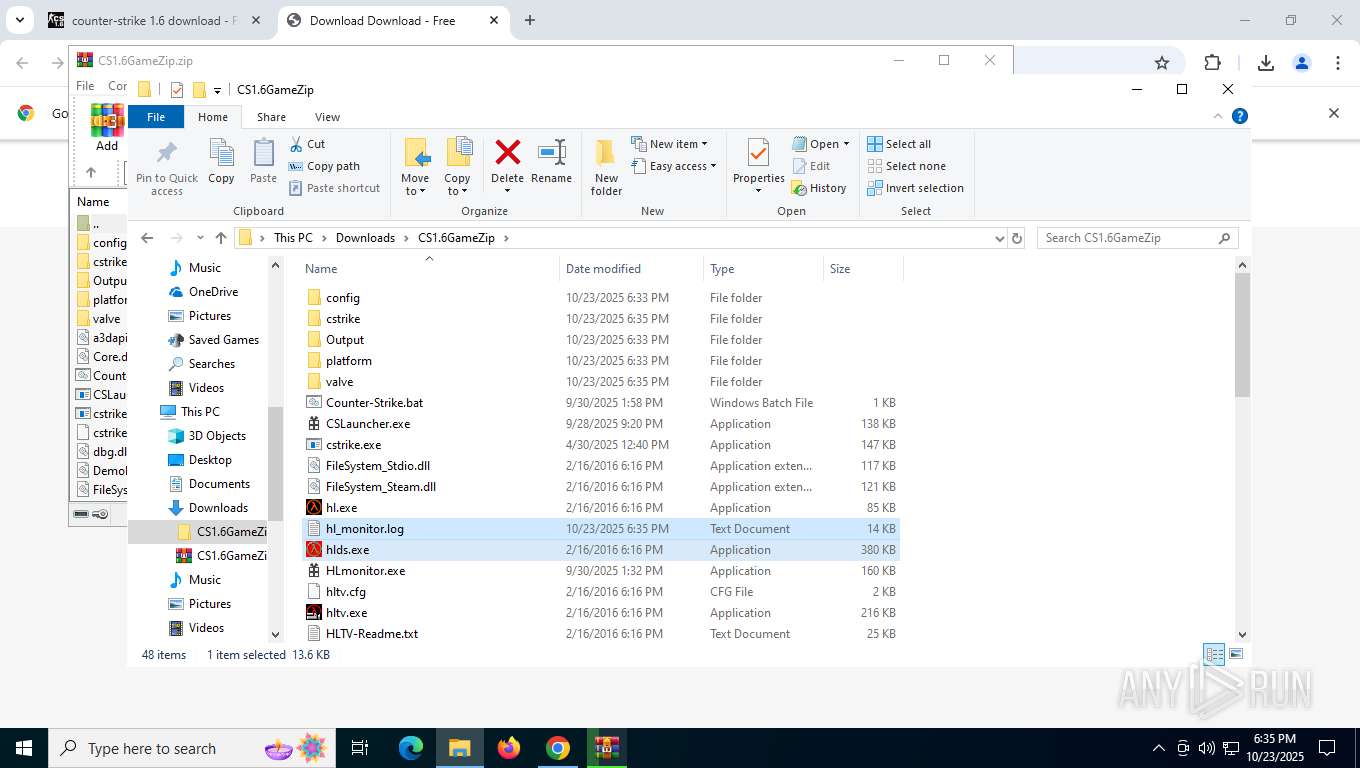
Task: Open new Chrome tab with plus
Action: pos(530,20)
